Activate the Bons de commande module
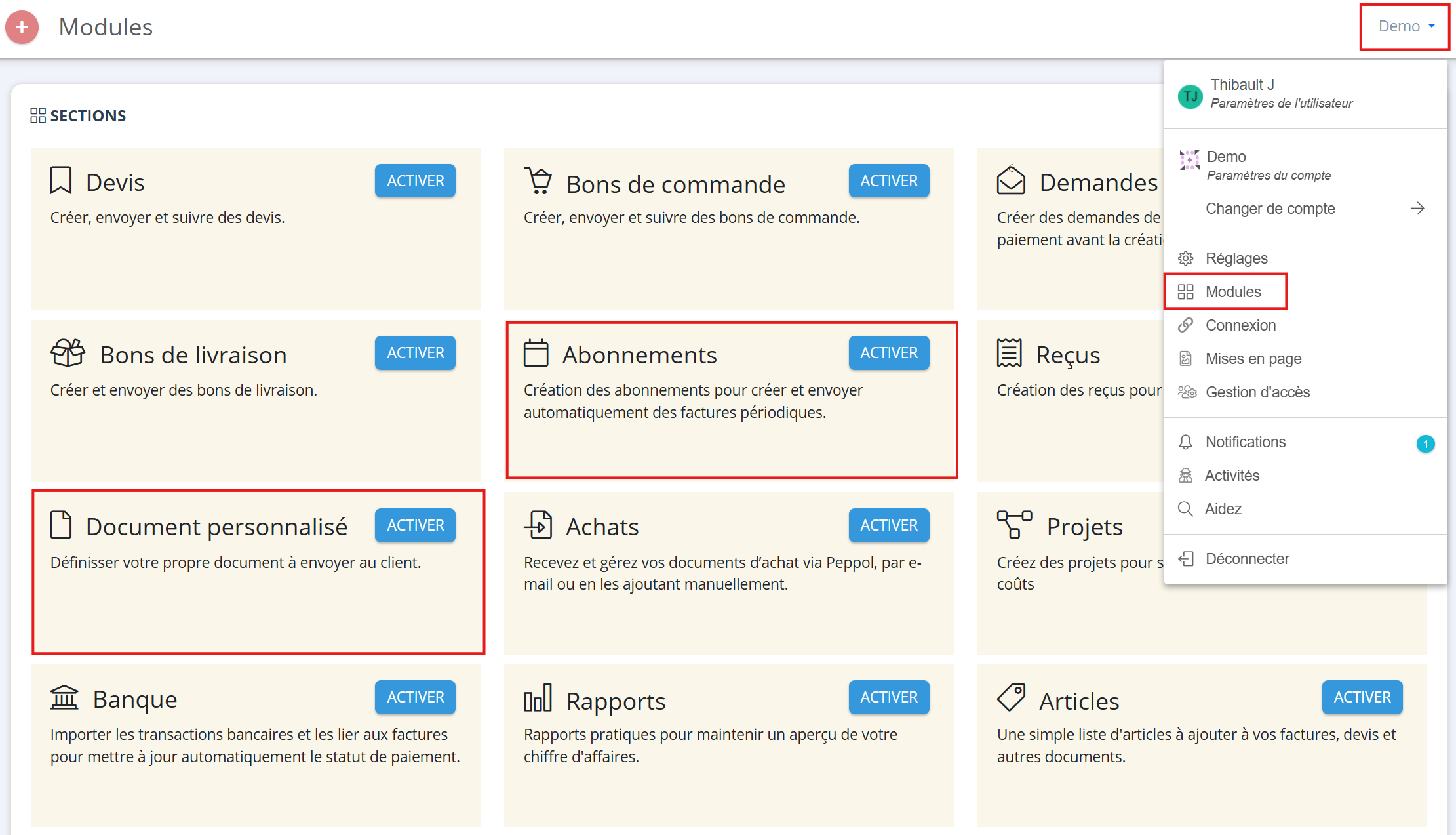 889,180
